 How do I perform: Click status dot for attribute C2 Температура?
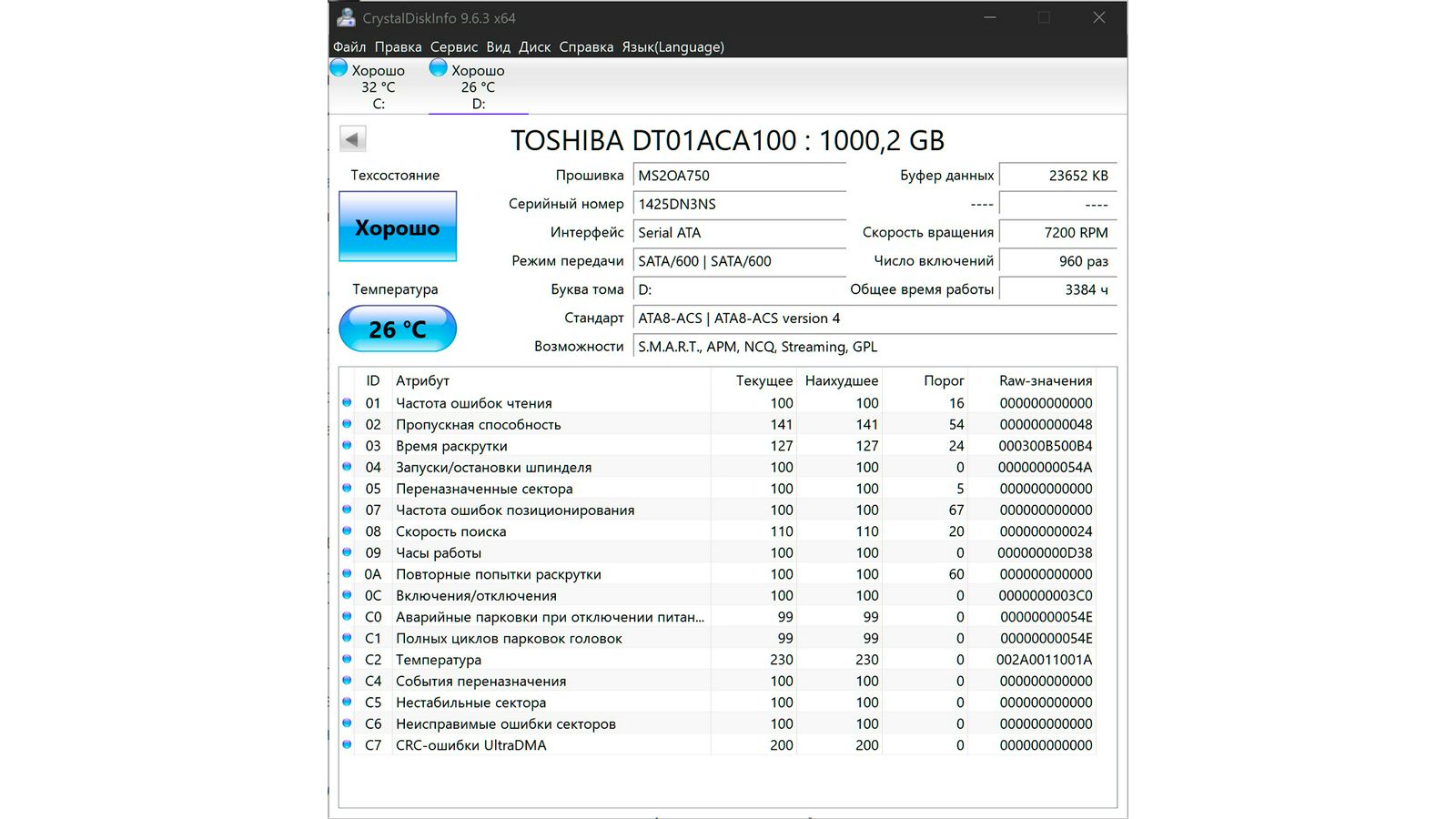[347, 659]
